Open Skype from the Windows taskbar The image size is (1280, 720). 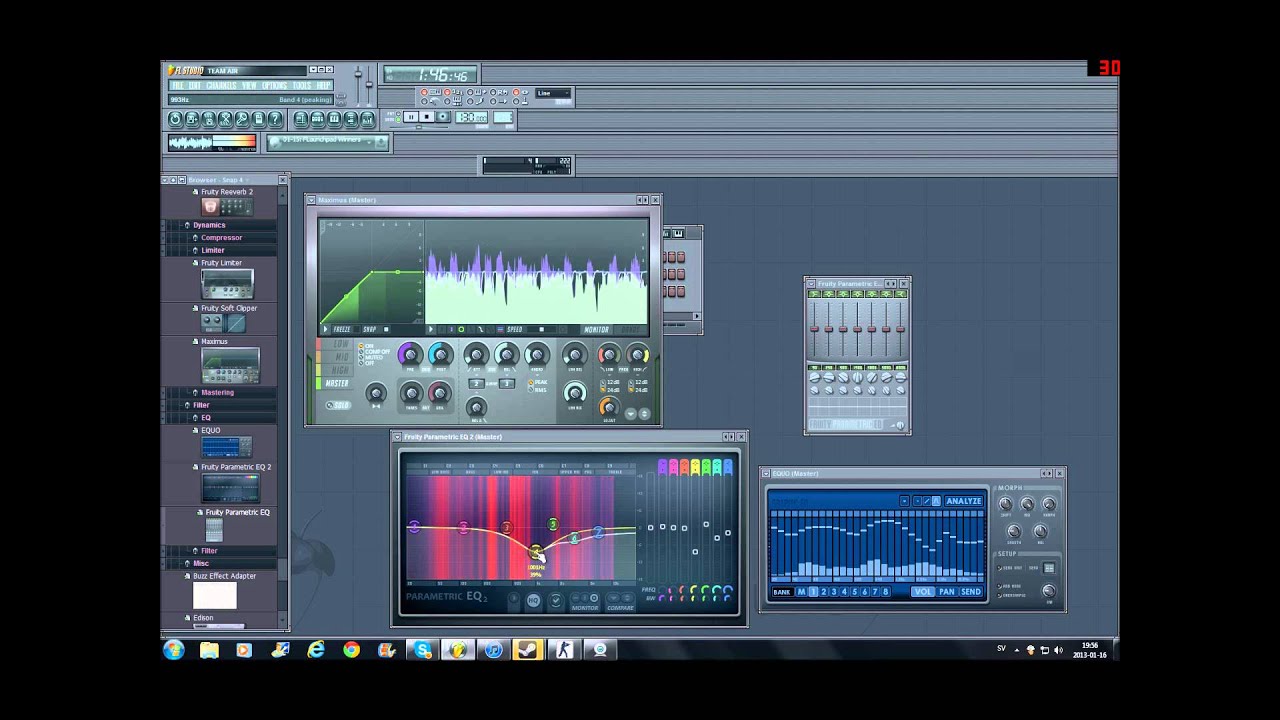(x=422, y=650)
